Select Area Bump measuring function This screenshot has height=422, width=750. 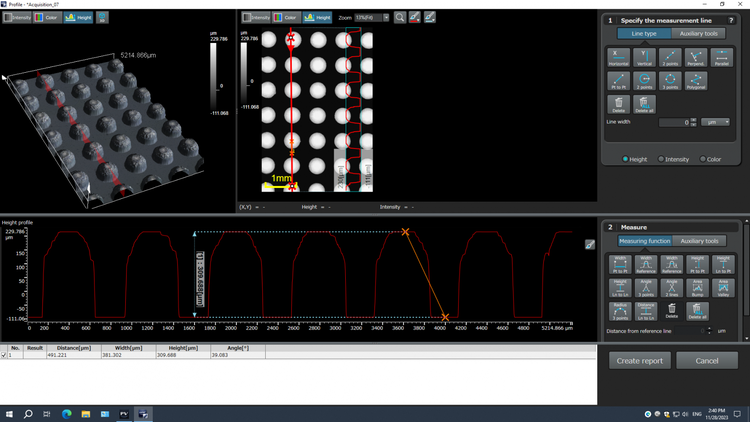[x=697, y=287]
